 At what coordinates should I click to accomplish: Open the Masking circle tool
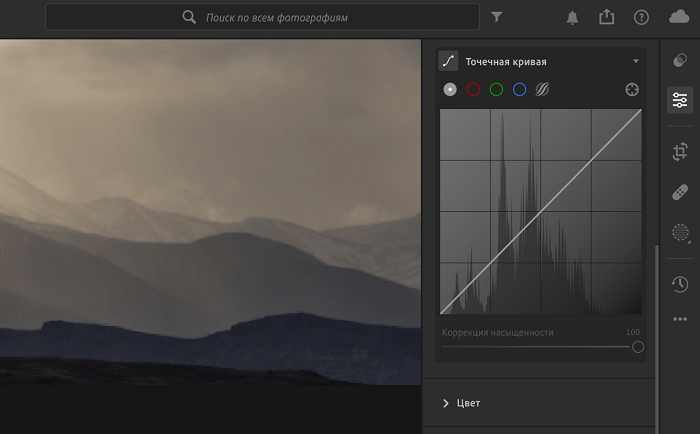[680, 233]
